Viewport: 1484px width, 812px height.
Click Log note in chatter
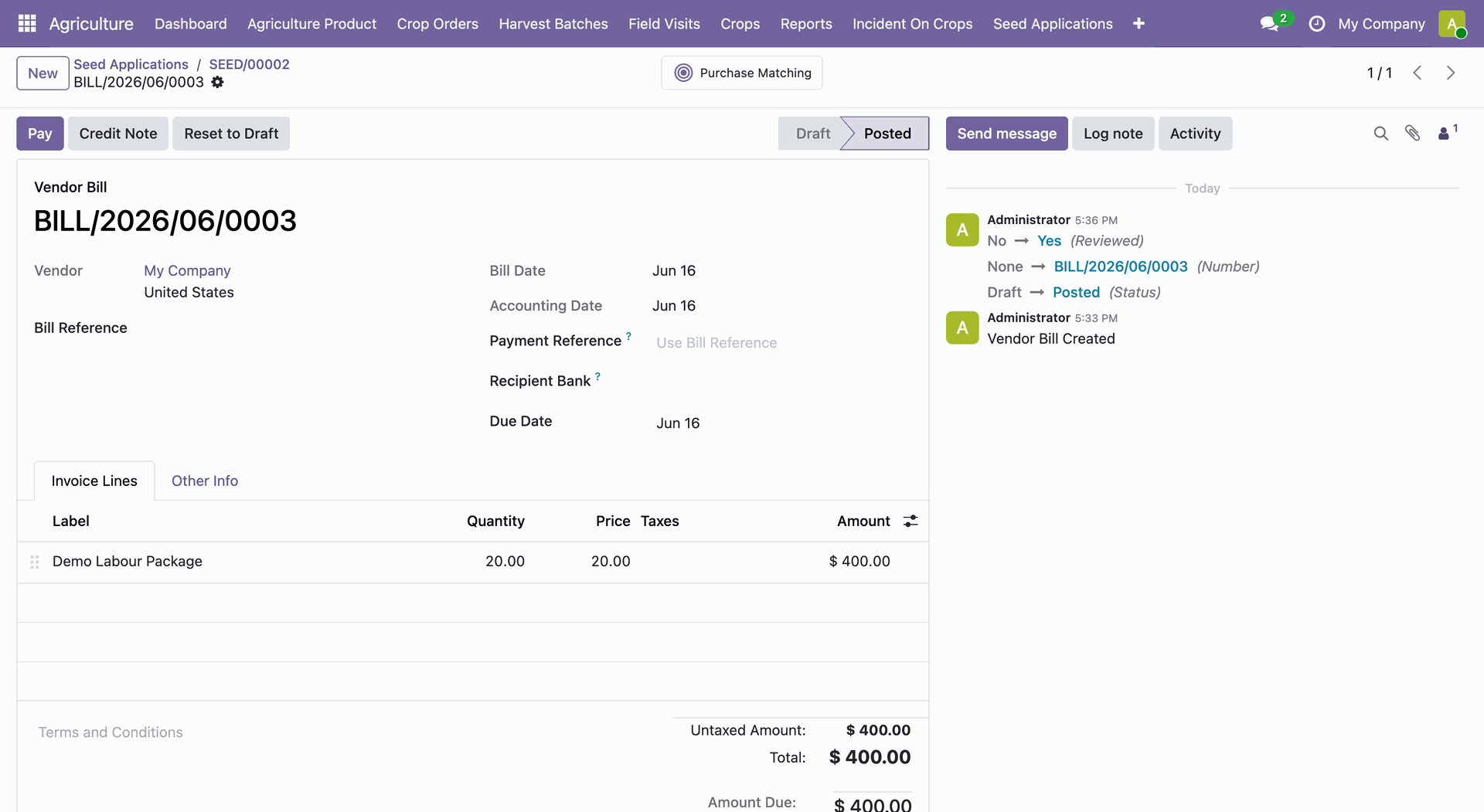click(1113, 134)
